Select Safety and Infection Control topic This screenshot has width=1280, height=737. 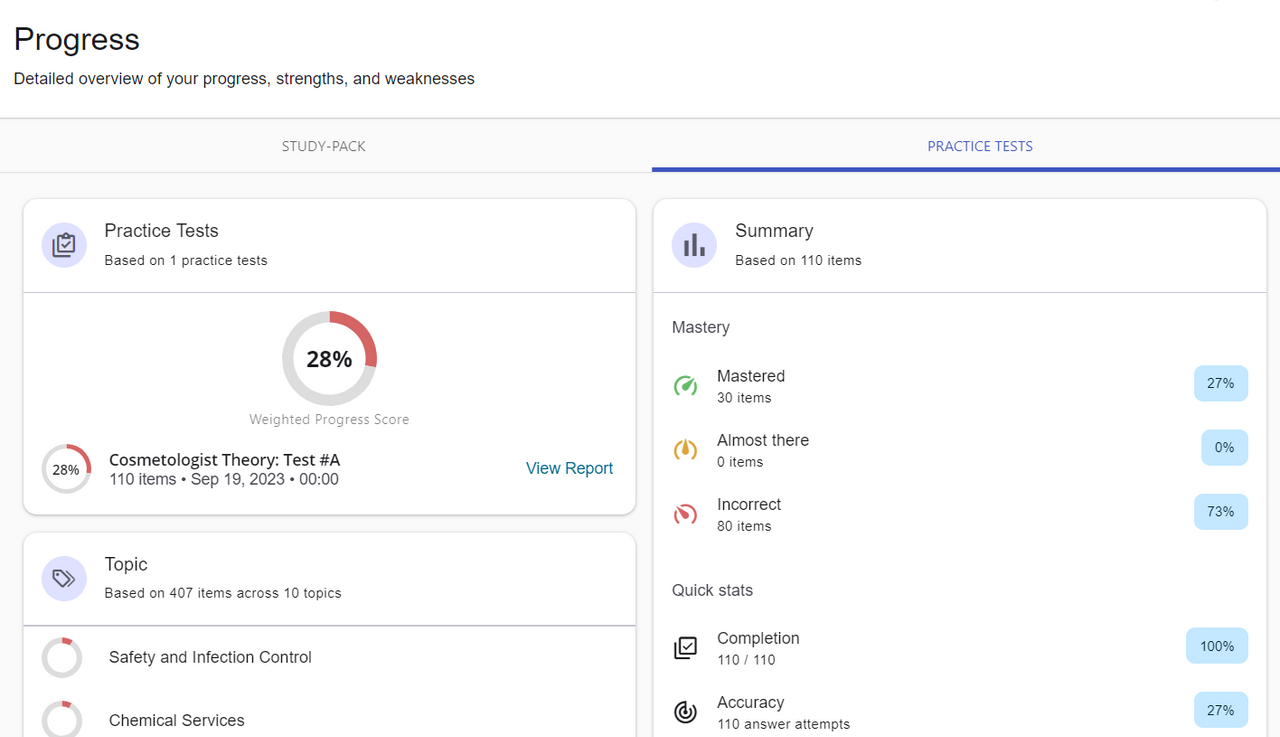(210, 657)
